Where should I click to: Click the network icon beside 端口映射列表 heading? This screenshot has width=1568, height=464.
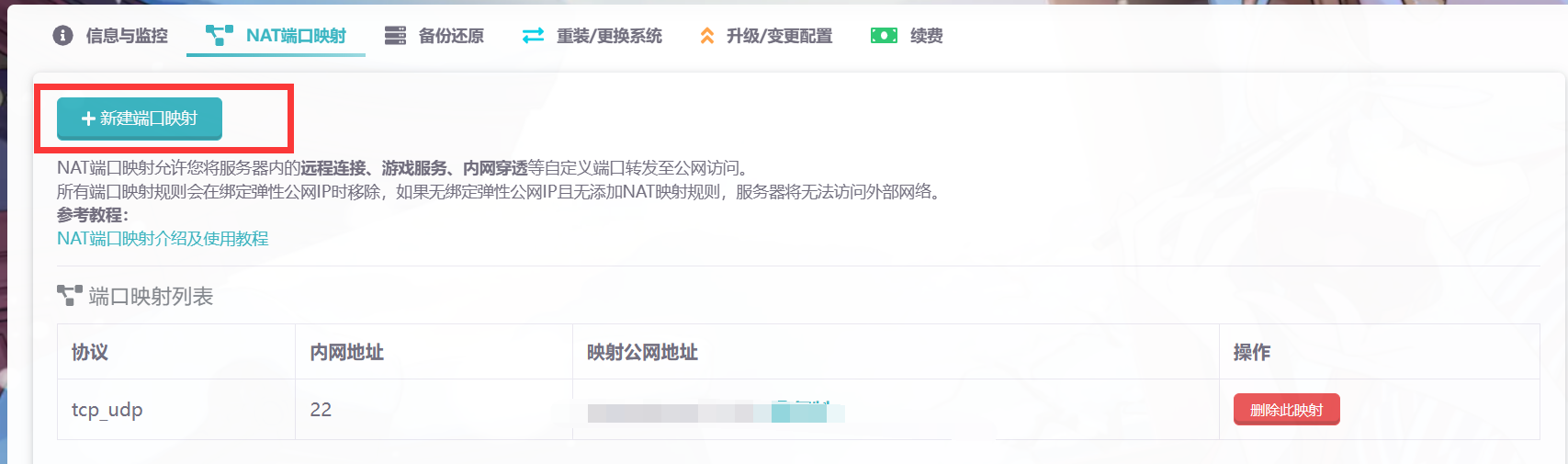point(69,296)
